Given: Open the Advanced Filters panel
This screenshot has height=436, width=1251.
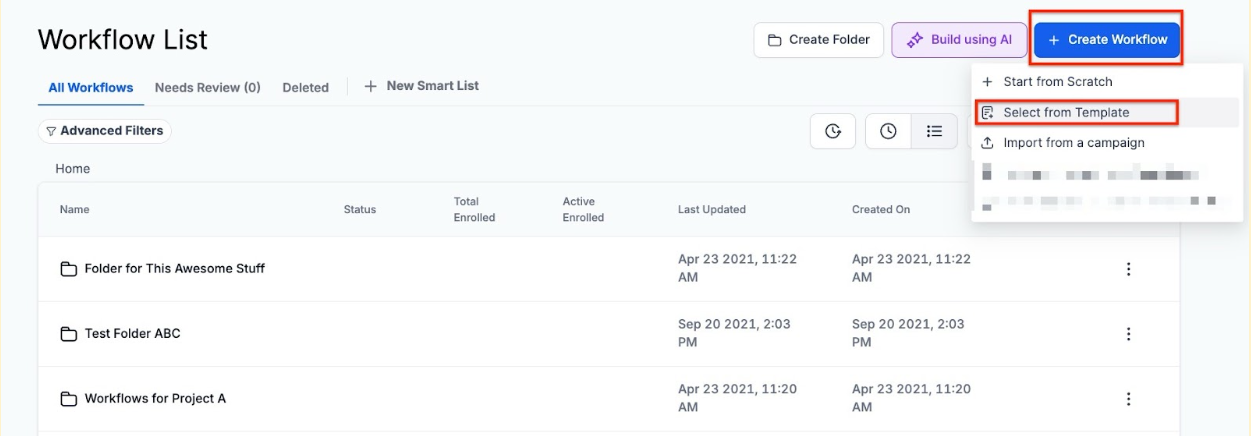Looking at the screenshot, I should (x=105, y=131).
